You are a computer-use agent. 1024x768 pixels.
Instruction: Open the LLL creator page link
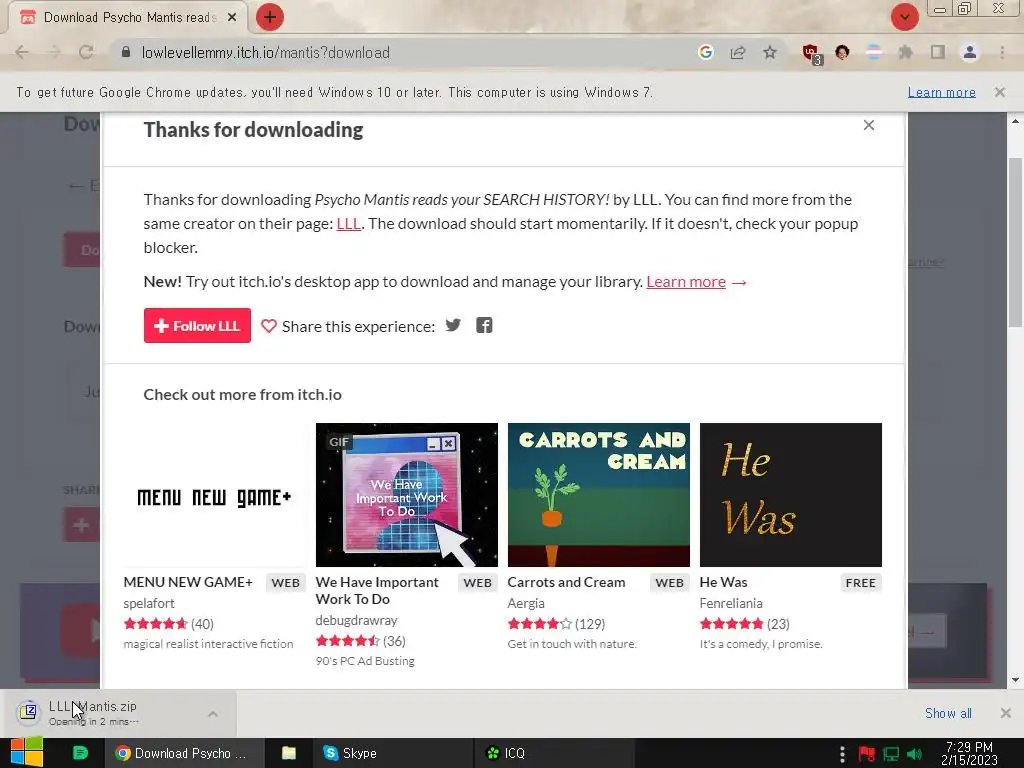[x=349, y=223]
